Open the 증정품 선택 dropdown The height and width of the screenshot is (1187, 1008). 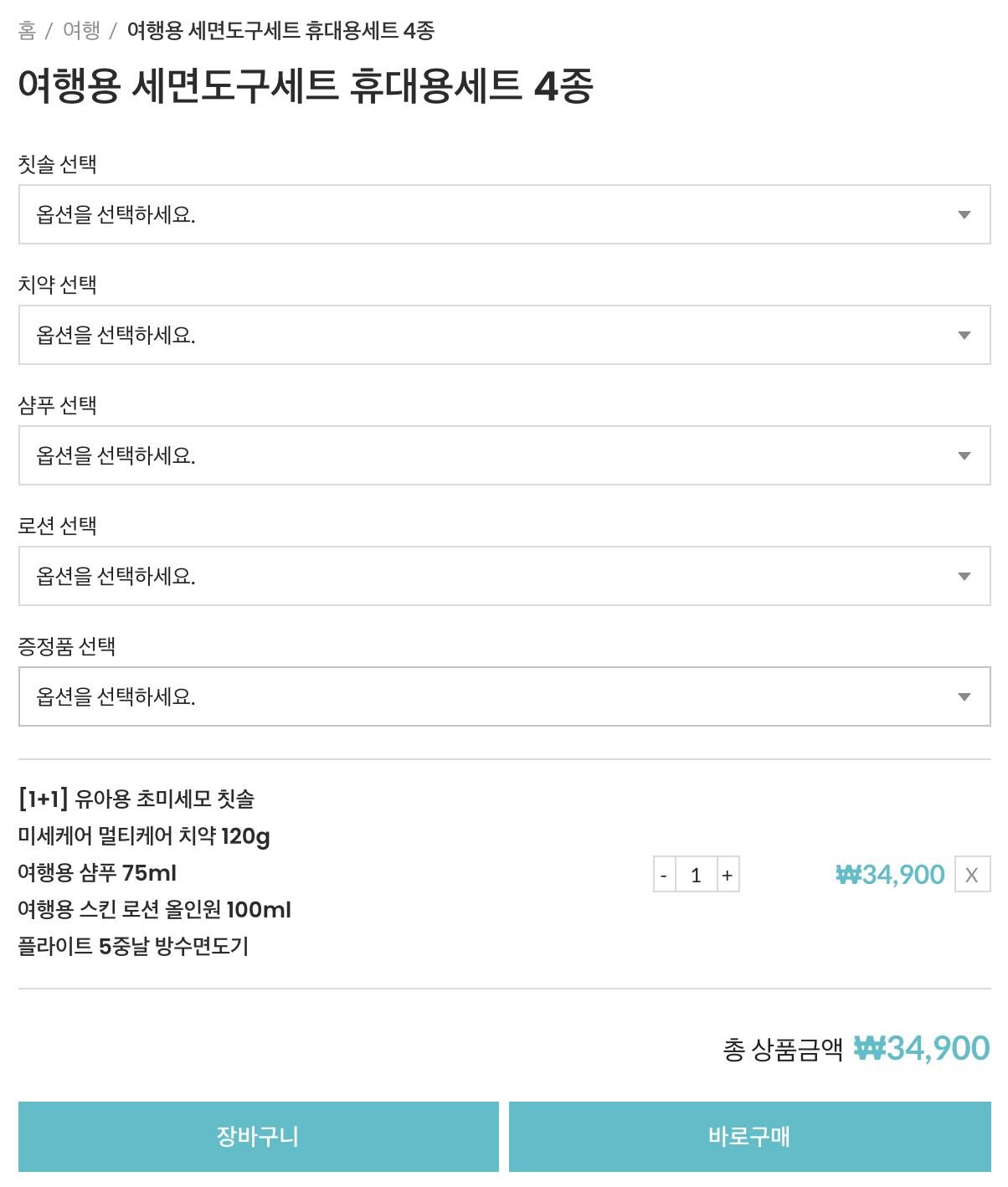[x=502, y=697]
